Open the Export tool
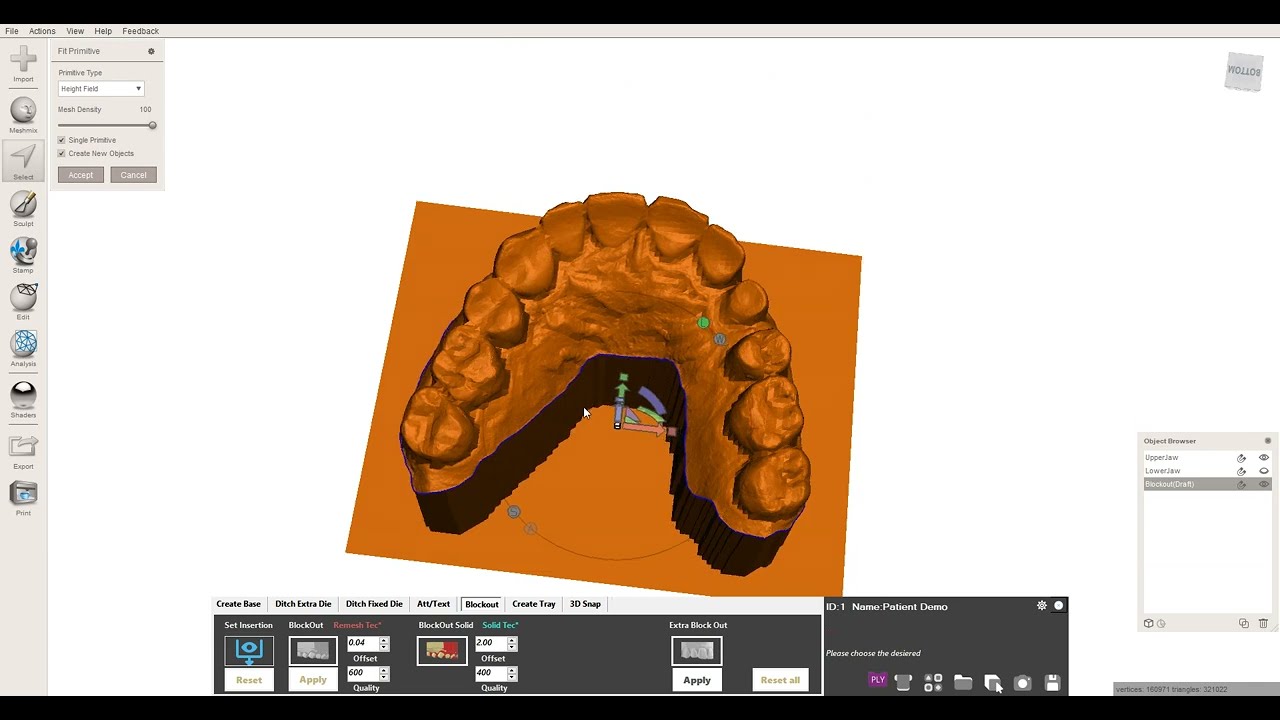The width and height of the screenshot is (1280, 720). pyautogui.click(x=23, y=452)
